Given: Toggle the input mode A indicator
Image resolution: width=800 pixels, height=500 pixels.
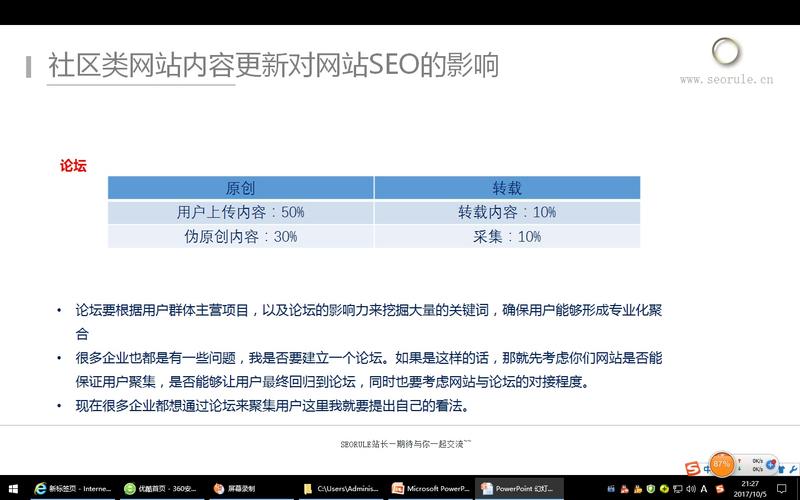Looking at the screenshot, I should click(704, 489).
